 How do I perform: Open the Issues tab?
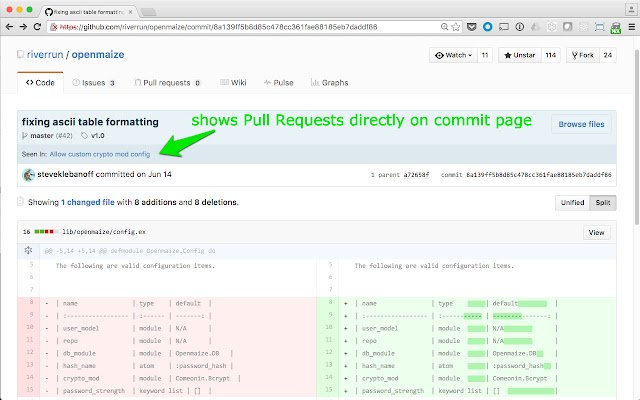[x=94, y=83]
